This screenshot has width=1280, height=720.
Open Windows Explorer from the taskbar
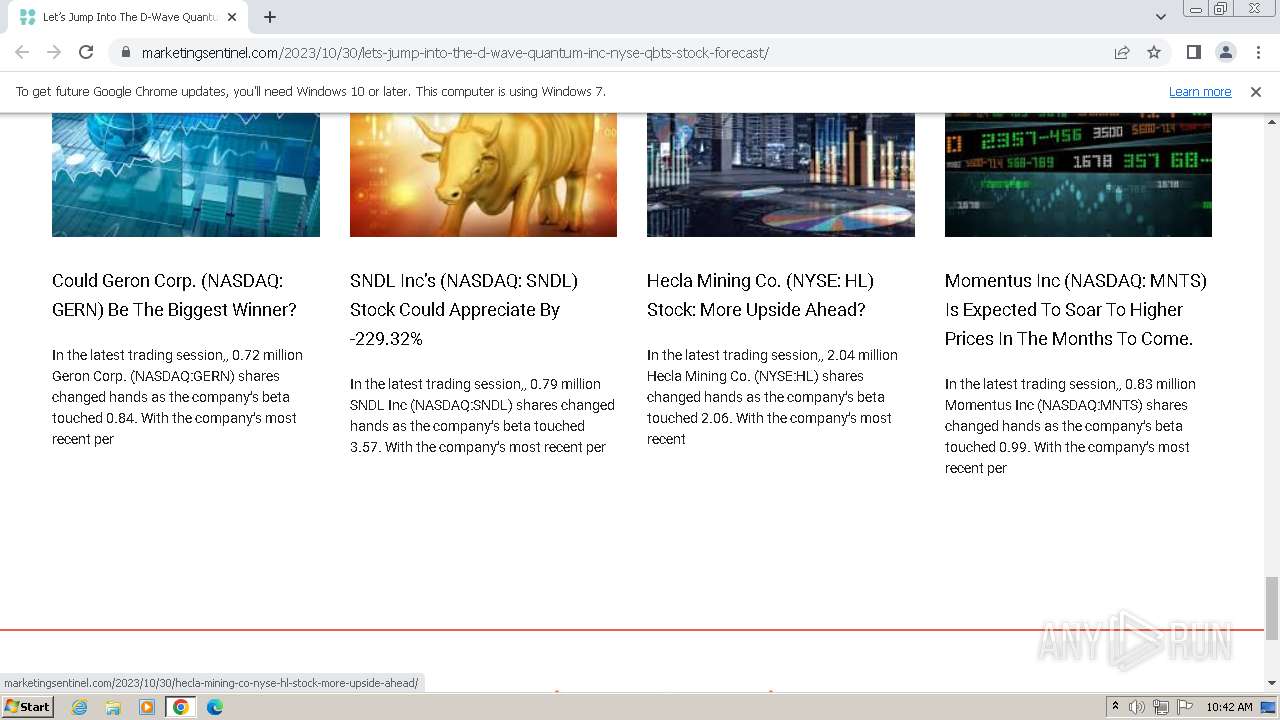[113, 707]
